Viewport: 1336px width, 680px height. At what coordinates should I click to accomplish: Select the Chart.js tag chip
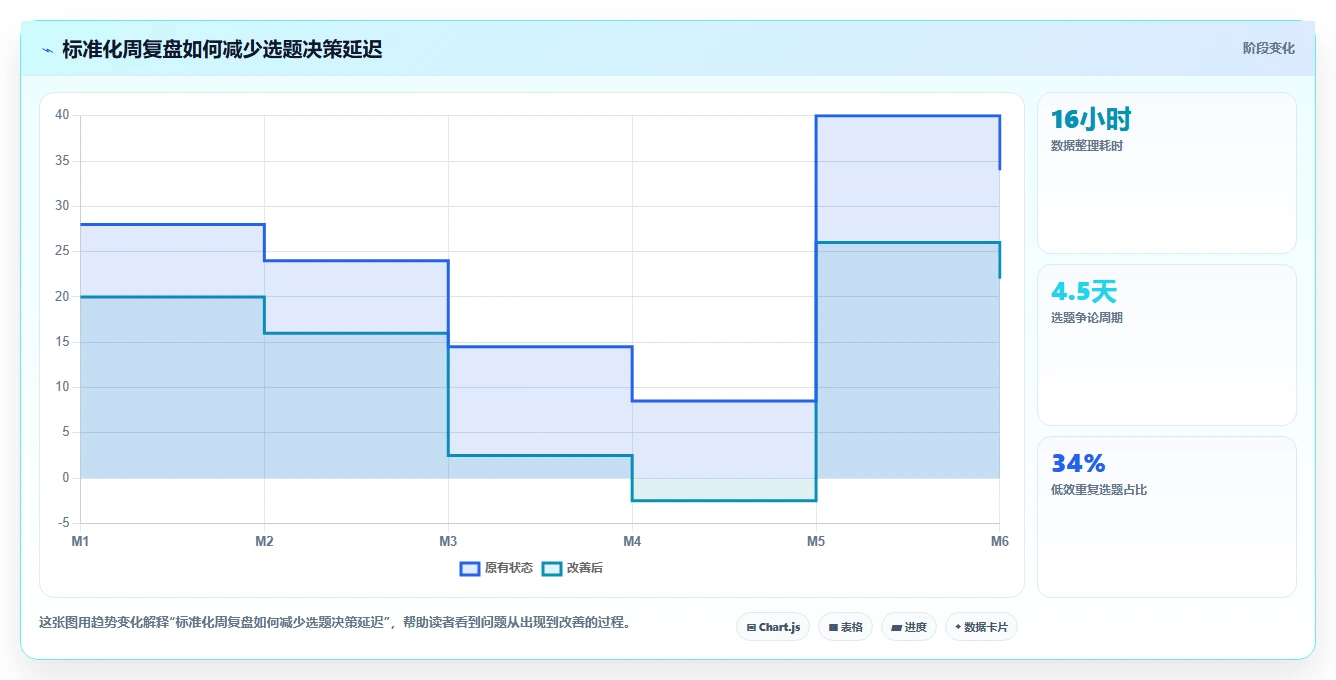[773, 627]
